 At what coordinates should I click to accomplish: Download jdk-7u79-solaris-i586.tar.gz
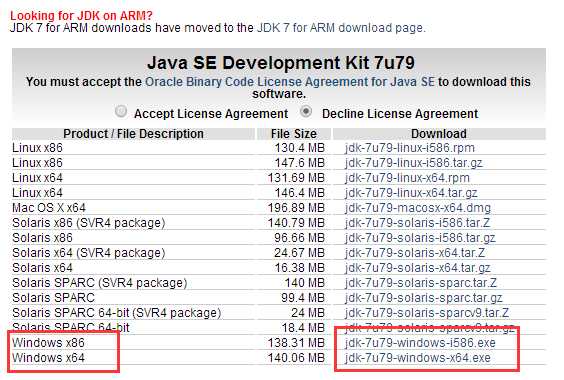tap(420, 238)
